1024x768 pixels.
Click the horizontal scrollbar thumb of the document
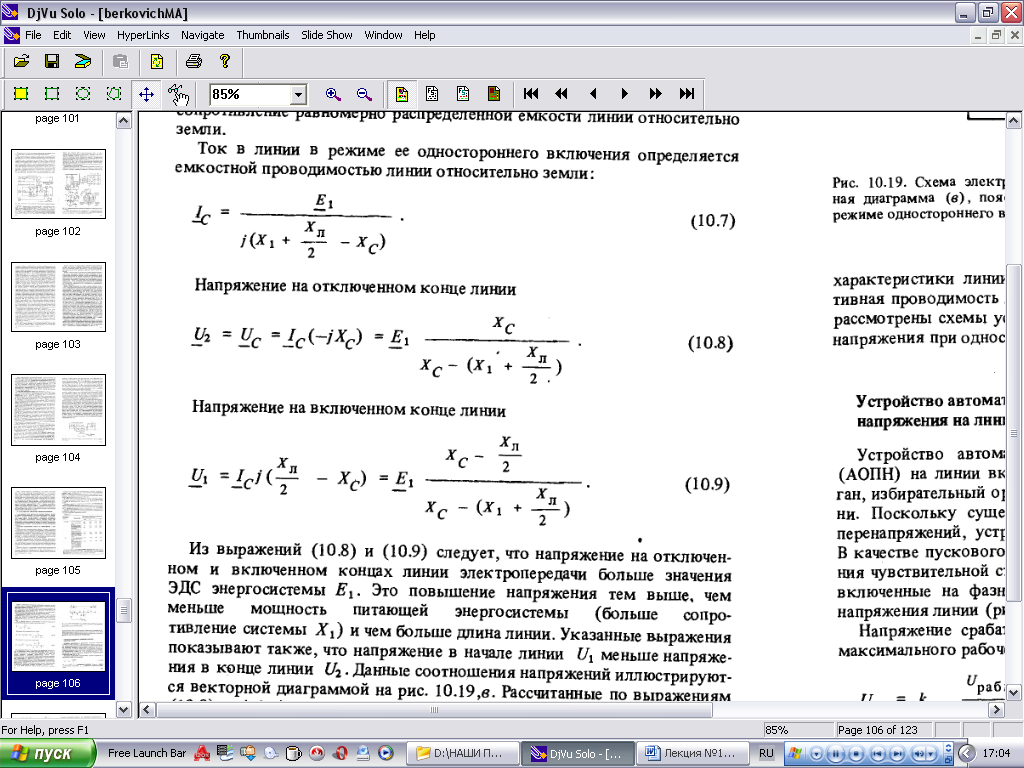tap(434, 710)
